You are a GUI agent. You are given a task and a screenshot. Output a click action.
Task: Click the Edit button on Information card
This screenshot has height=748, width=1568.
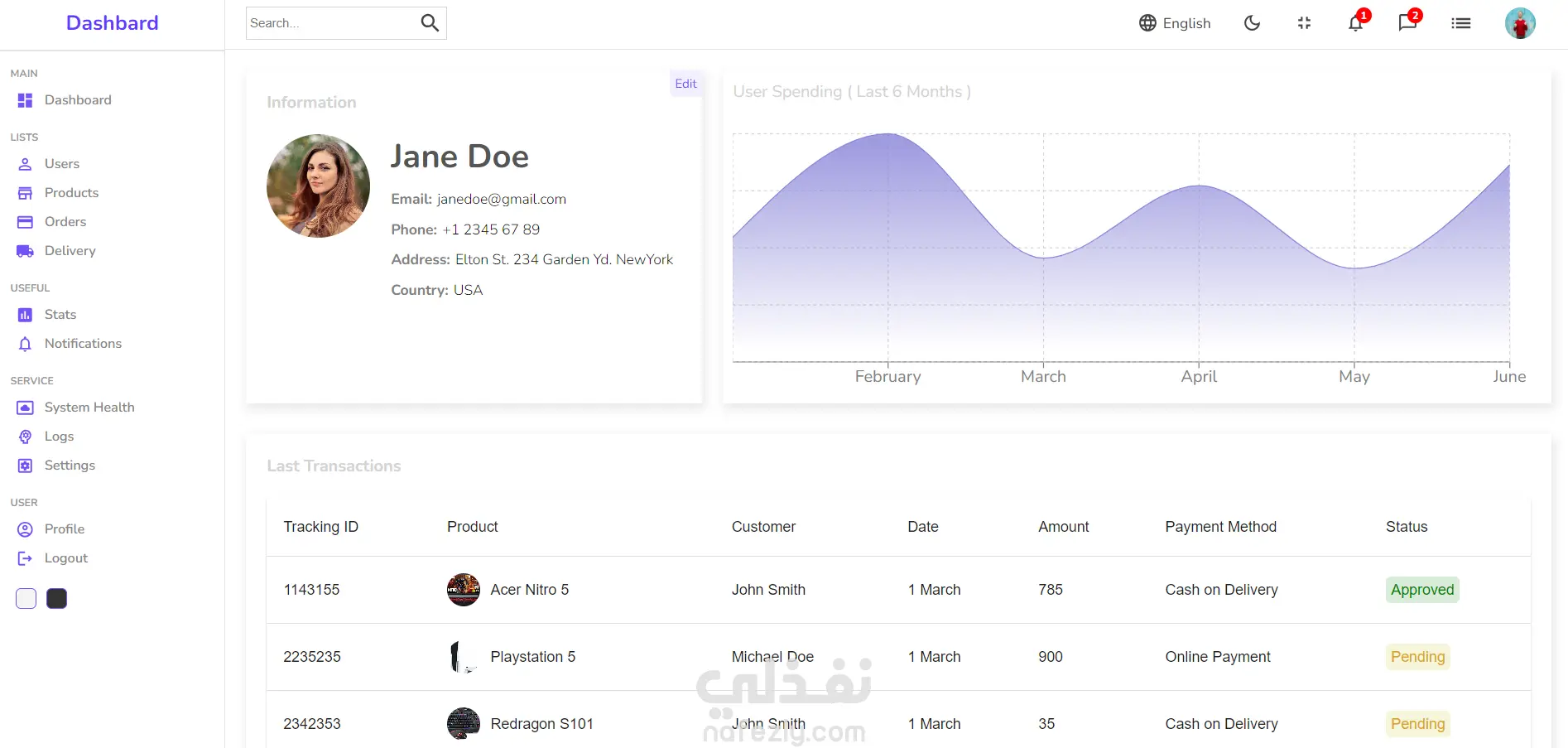pyautogui.click(x=686, y=84)
